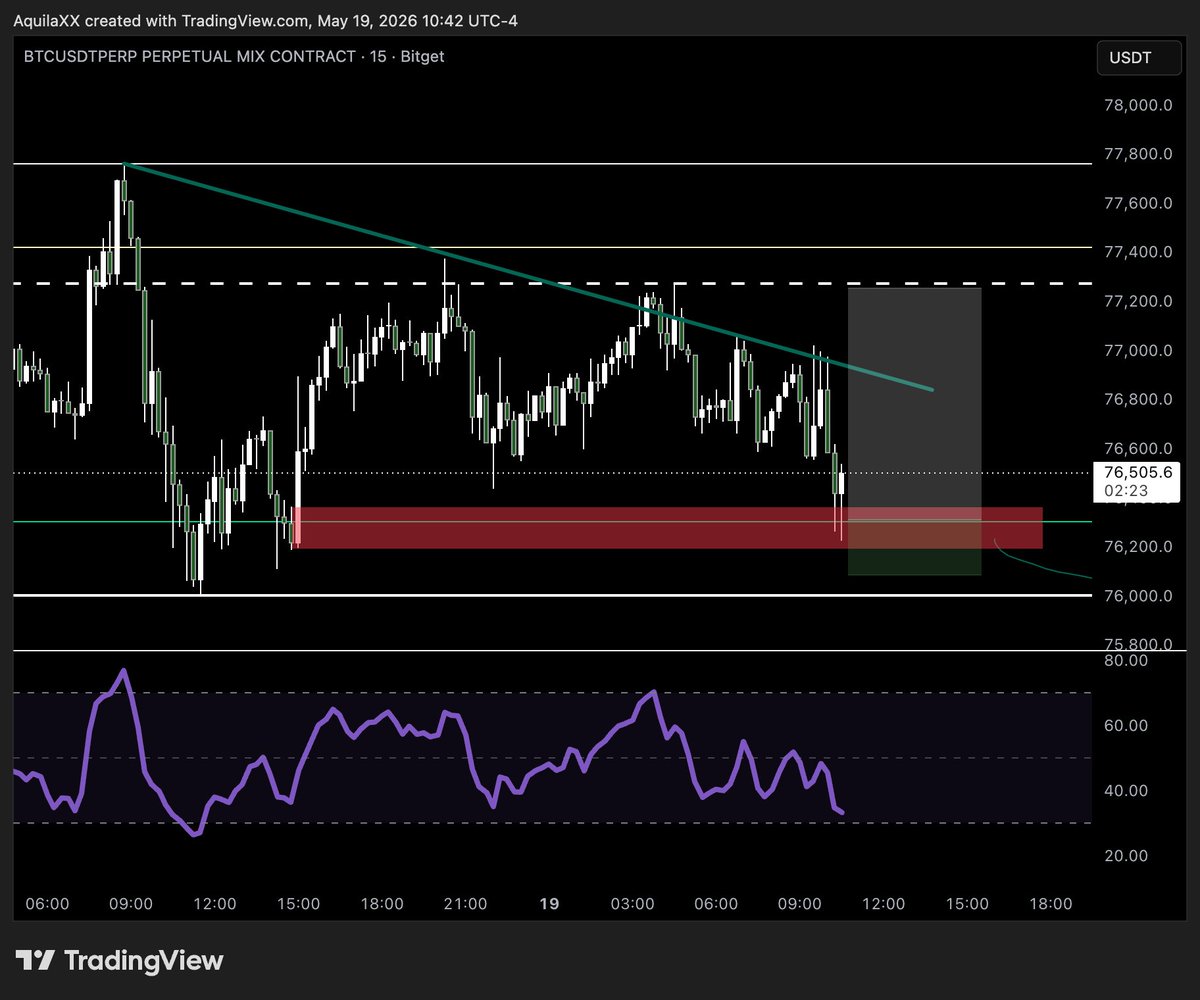Click the 77,800.0 price axis label
This screenshot has width=1200, height=1000.
pos(1138,154)
